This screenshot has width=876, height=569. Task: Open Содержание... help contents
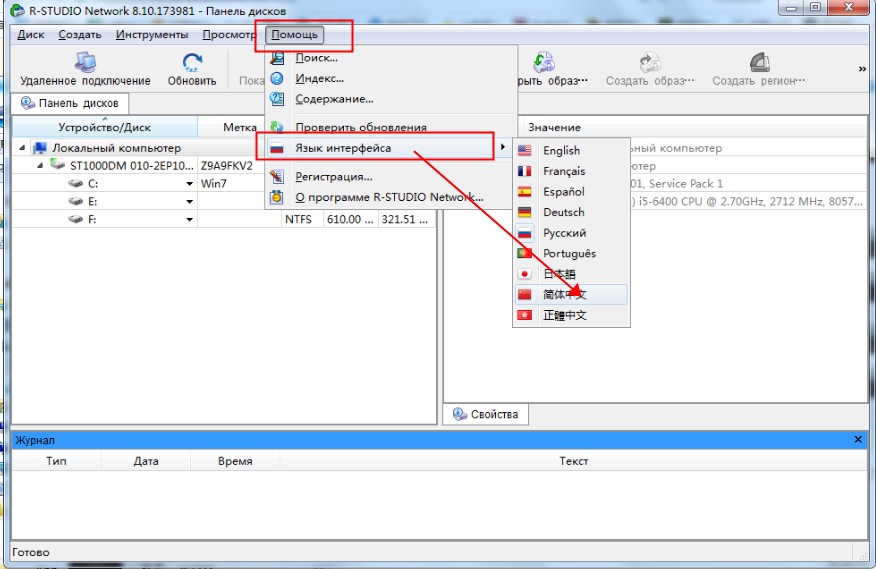coord(334,99)
